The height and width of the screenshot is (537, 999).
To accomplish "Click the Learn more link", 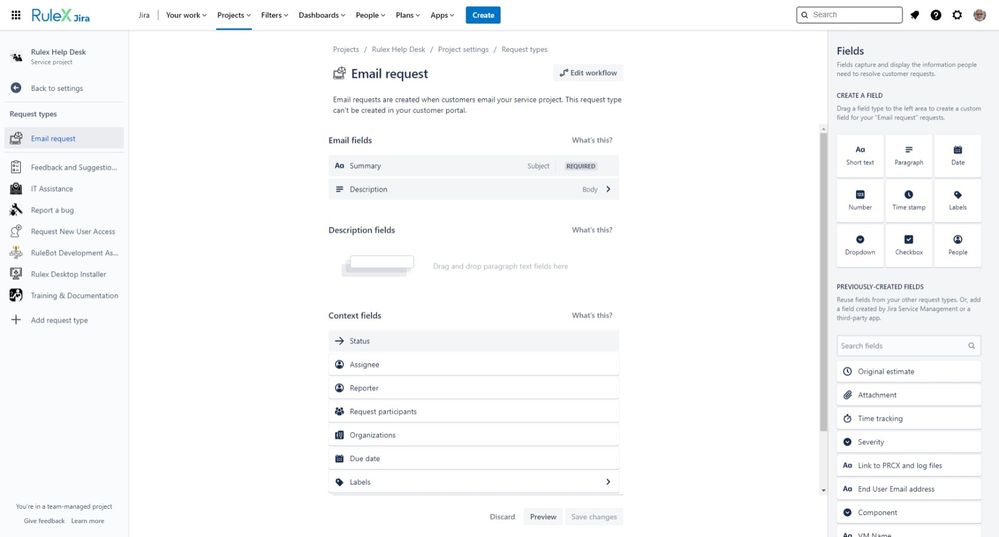I will 87,521.
